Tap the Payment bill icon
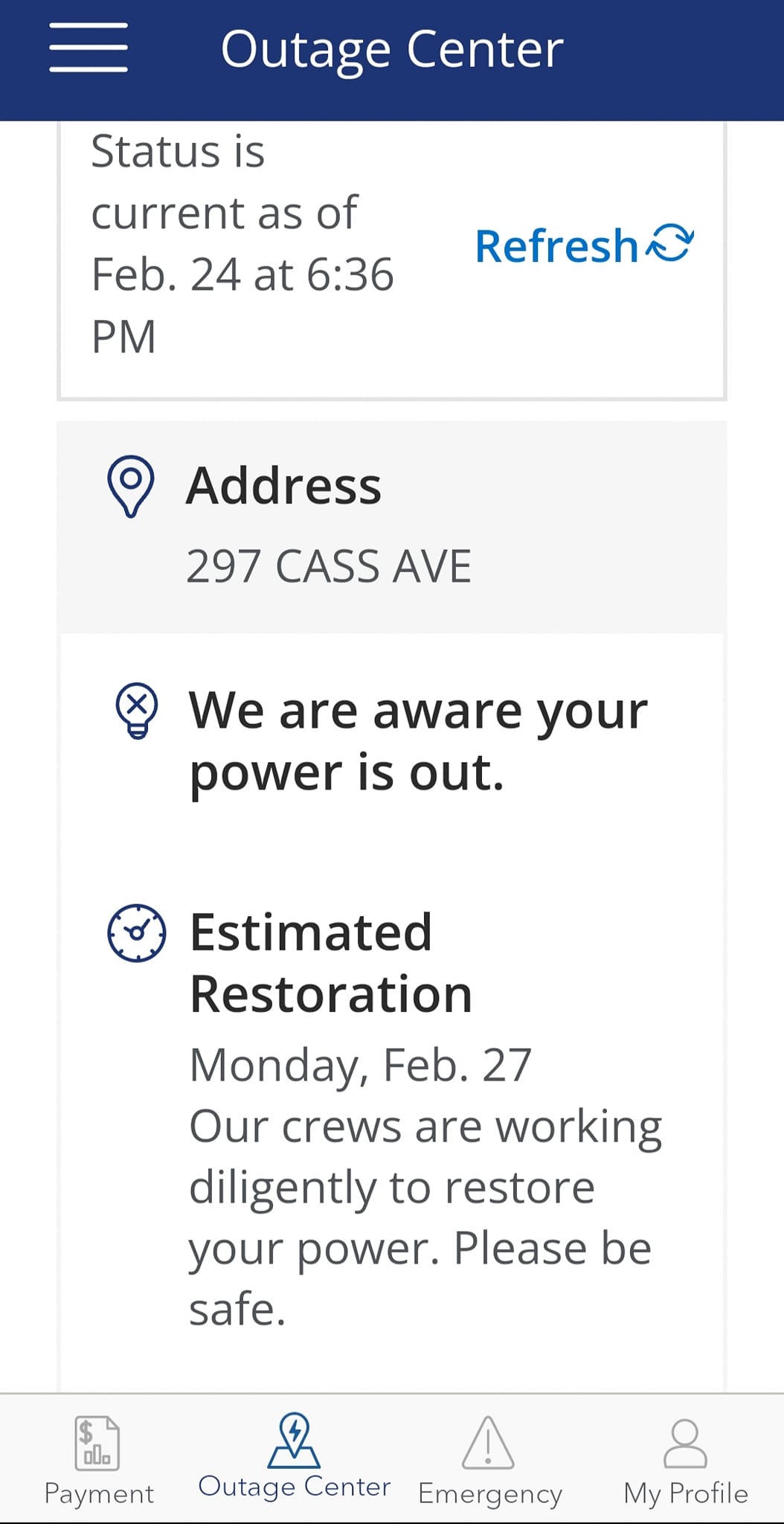 (97, 1443)
